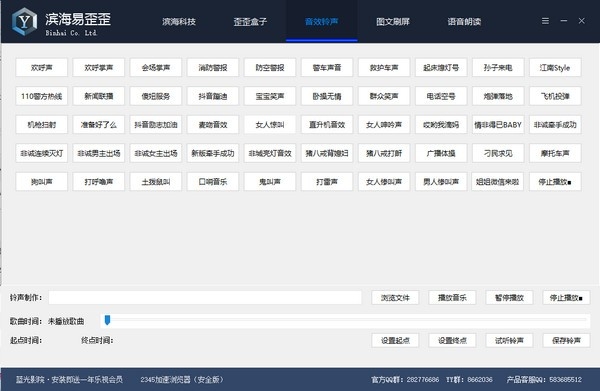Click the Binhai hexagon Y logo
600x391 pixels.
24,21
